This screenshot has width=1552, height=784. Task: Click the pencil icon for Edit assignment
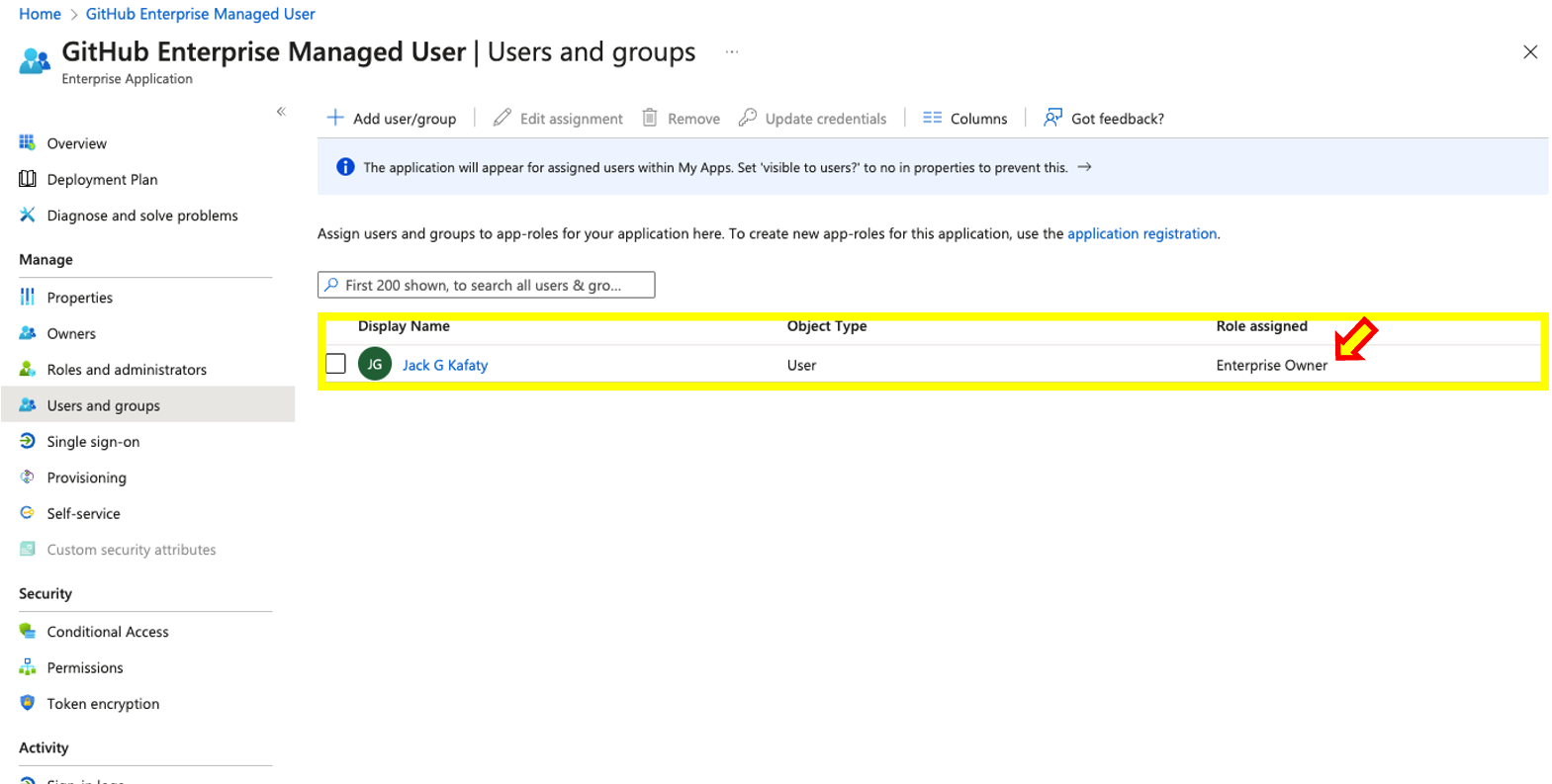502,118
